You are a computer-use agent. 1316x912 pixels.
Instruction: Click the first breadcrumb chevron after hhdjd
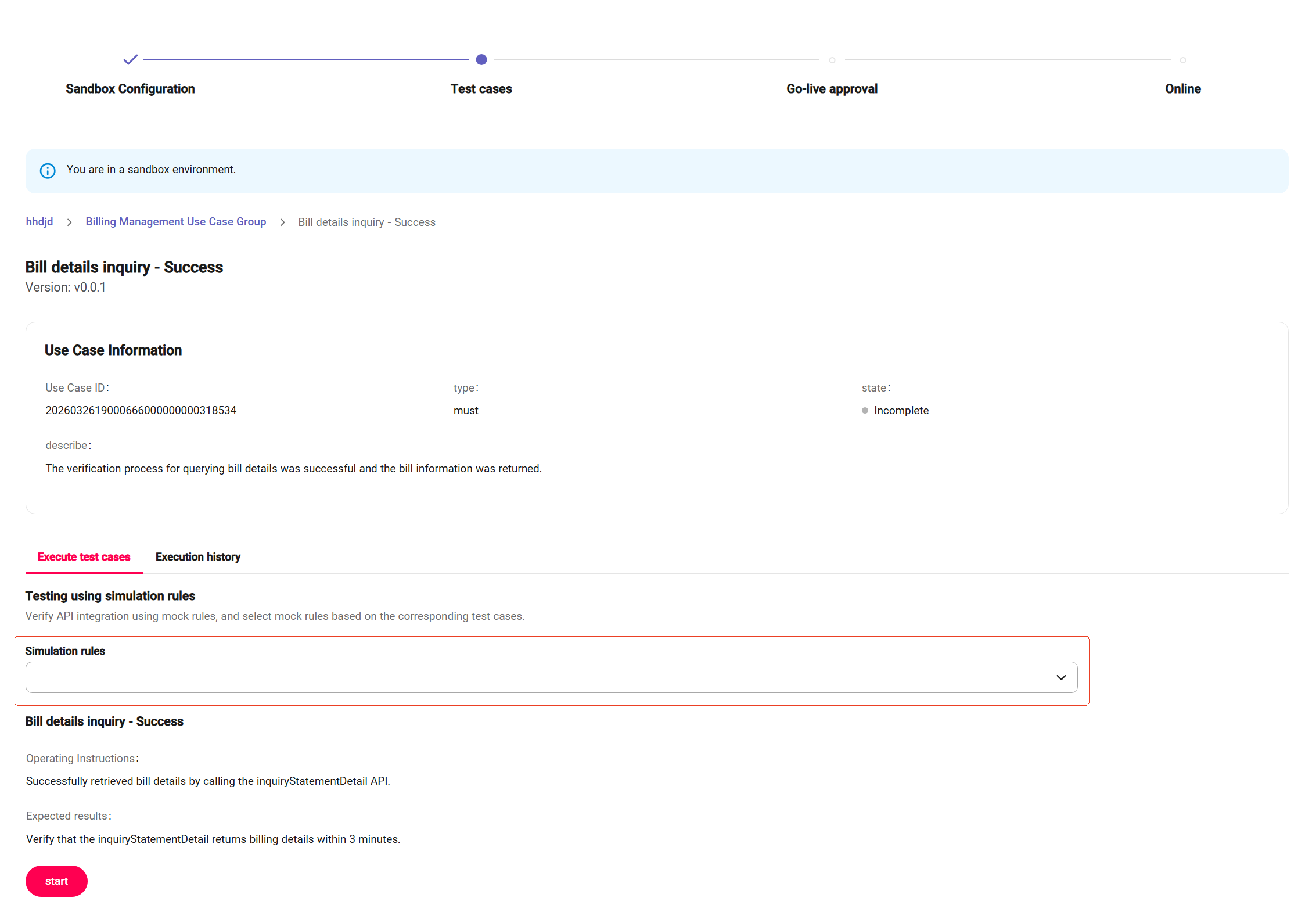tap(69, 222)
